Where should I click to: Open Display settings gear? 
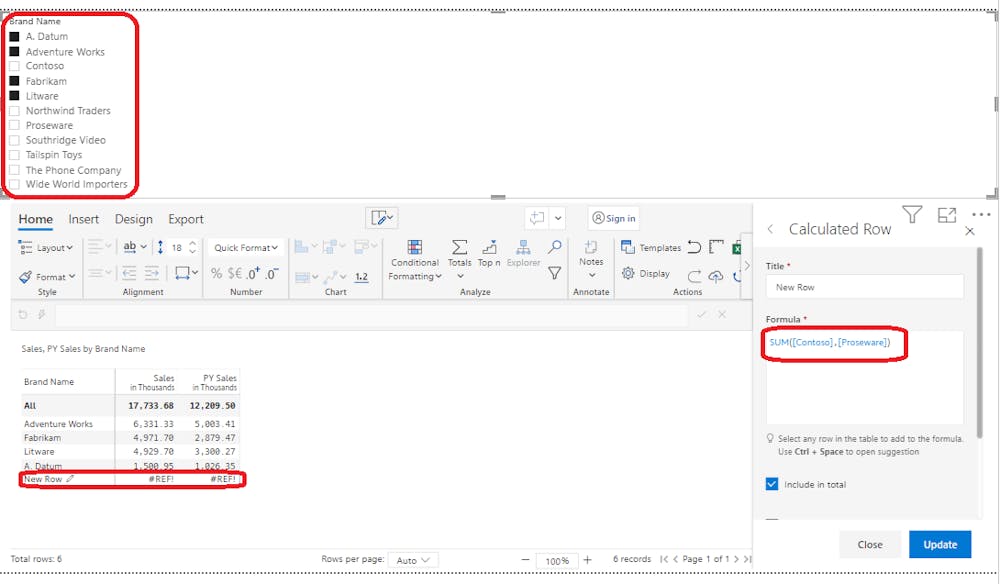[645, 274]
